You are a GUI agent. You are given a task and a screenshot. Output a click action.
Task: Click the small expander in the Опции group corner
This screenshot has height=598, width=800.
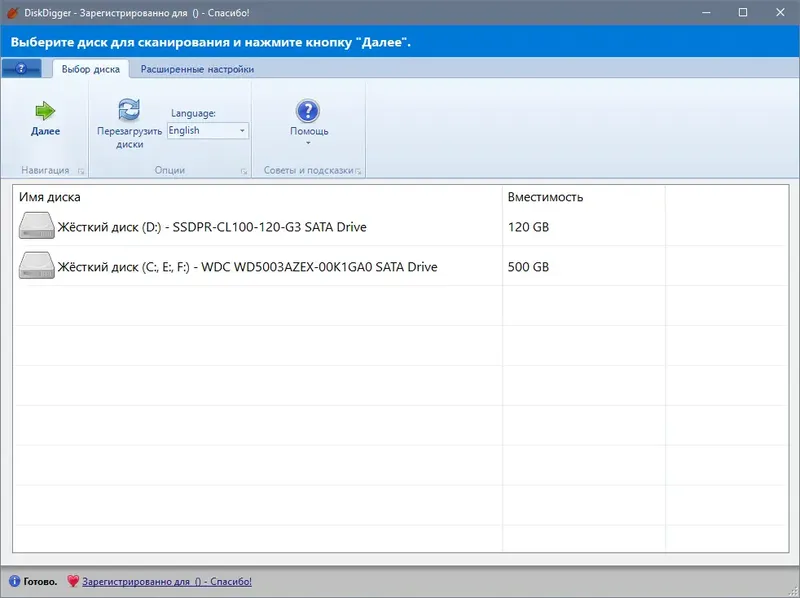pyautogui.click(x=242, y=170)
